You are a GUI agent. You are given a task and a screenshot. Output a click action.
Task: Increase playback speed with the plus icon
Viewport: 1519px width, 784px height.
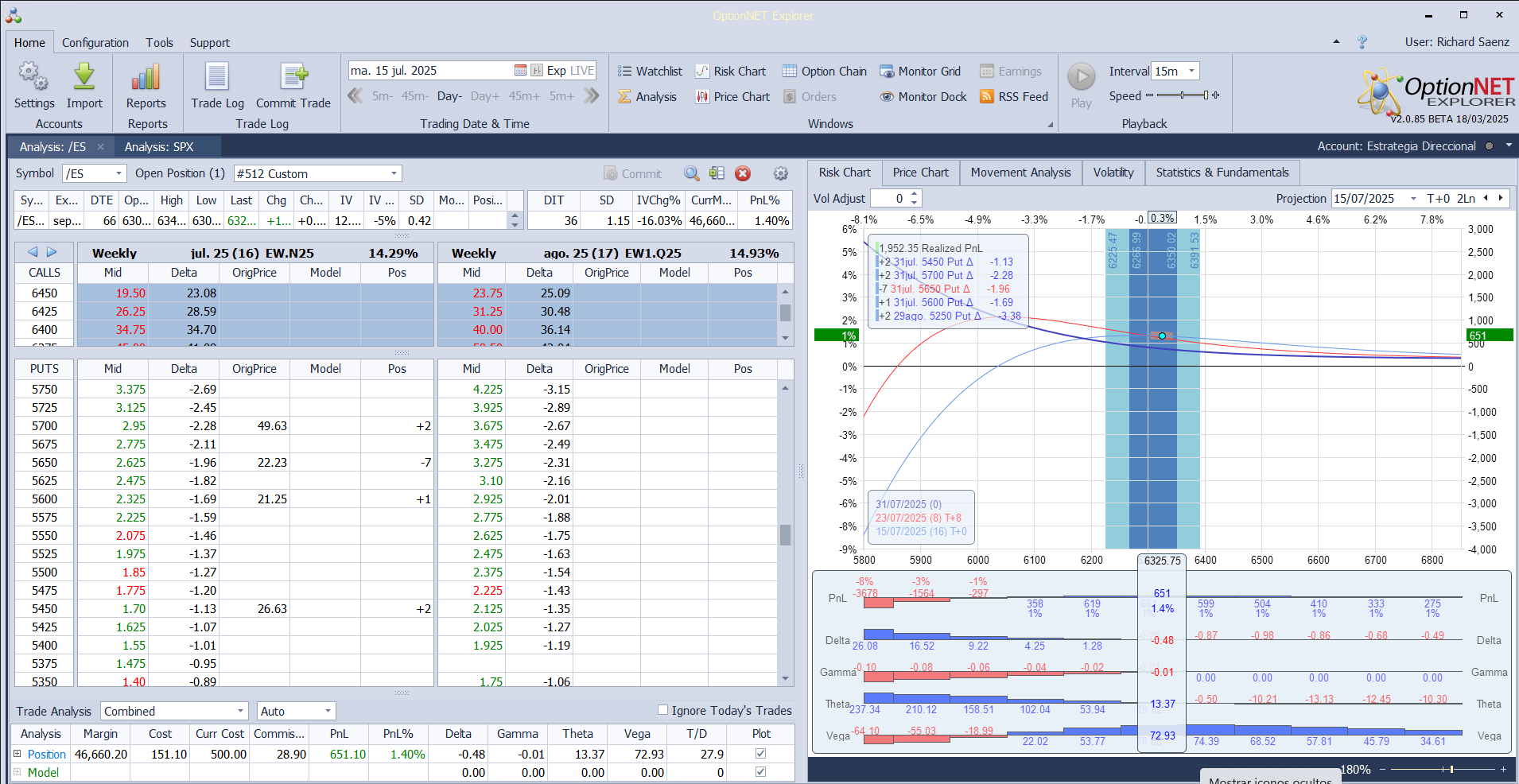coord(1215,95)
